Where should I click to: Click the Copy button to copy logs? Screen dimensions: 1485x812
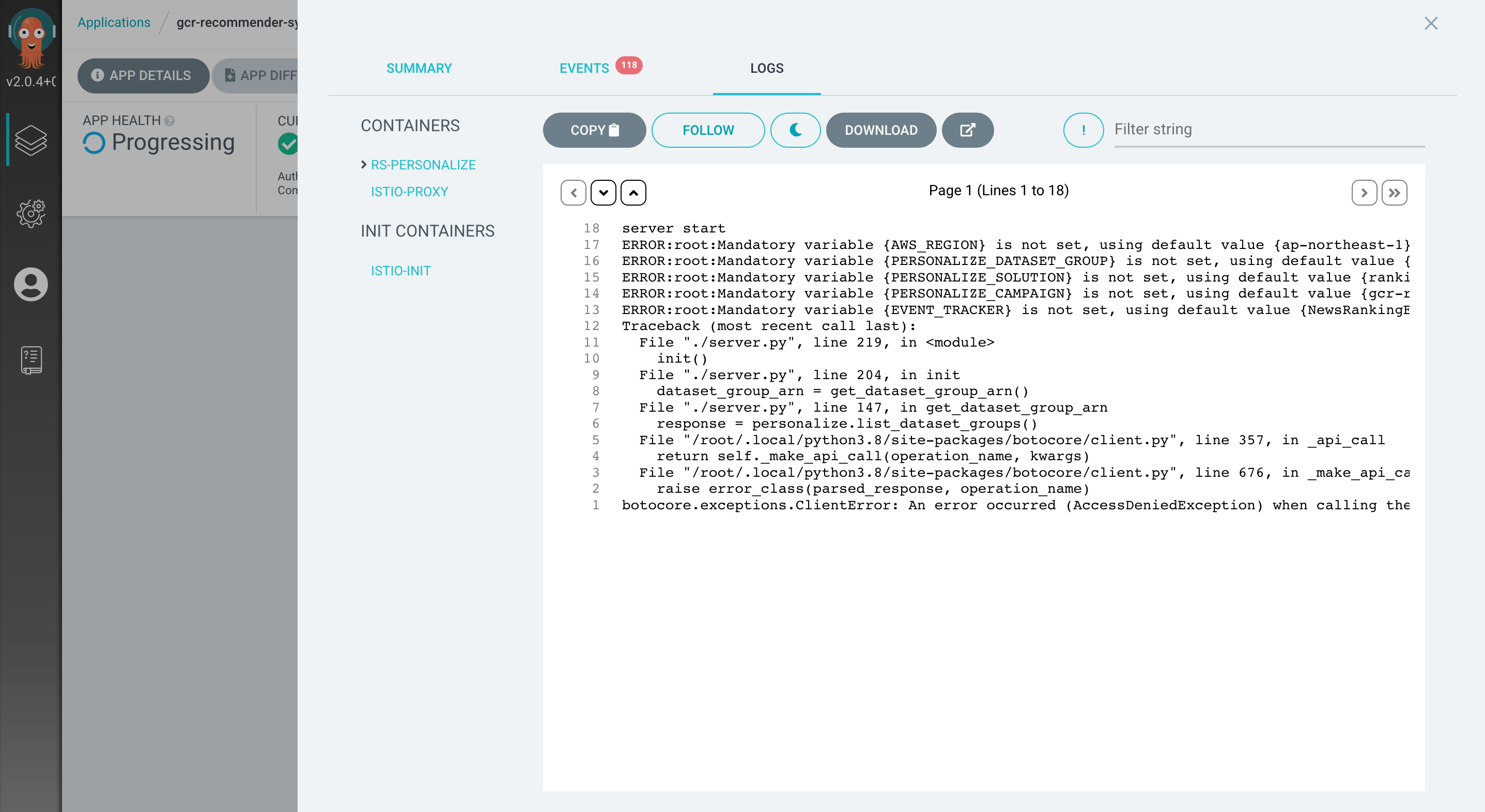point(595,129)
